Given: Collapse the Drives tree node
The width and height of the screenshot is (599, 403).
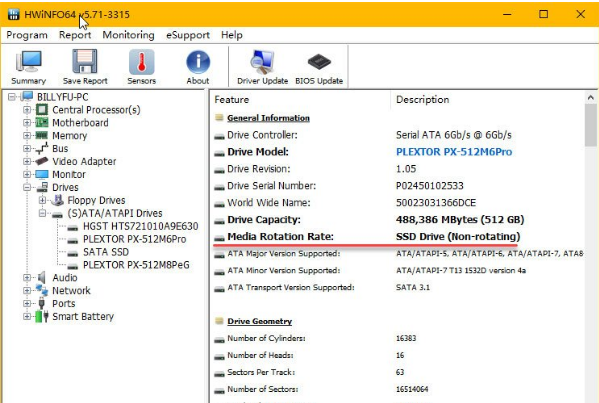Looking at the screenshot, I should 26,188.
